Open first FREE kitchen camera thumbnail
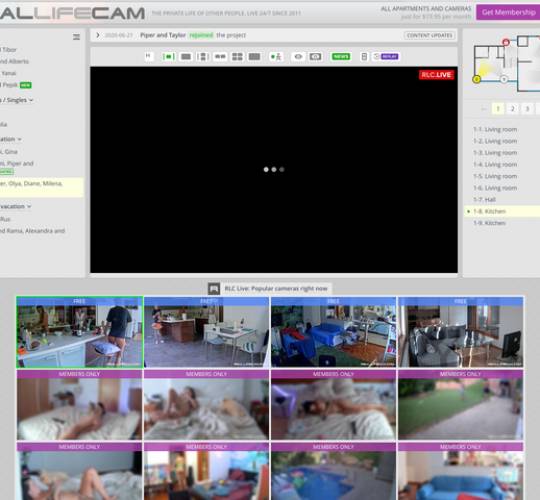The image size is (540, 500). 80,332
